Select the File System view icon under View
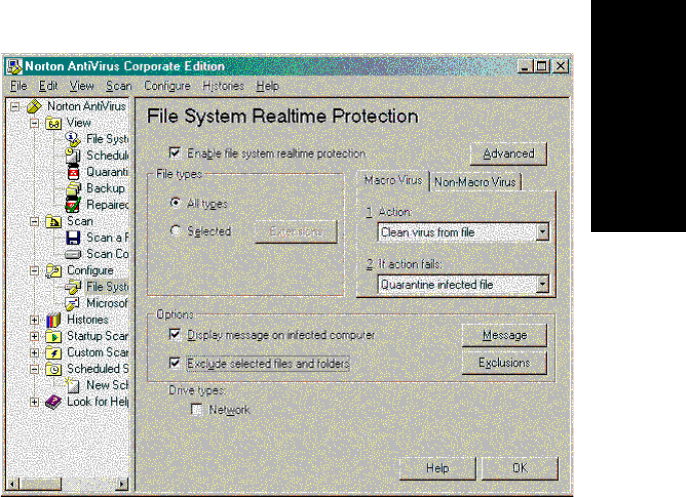This screenshot has width=686, height=497. 74,140
